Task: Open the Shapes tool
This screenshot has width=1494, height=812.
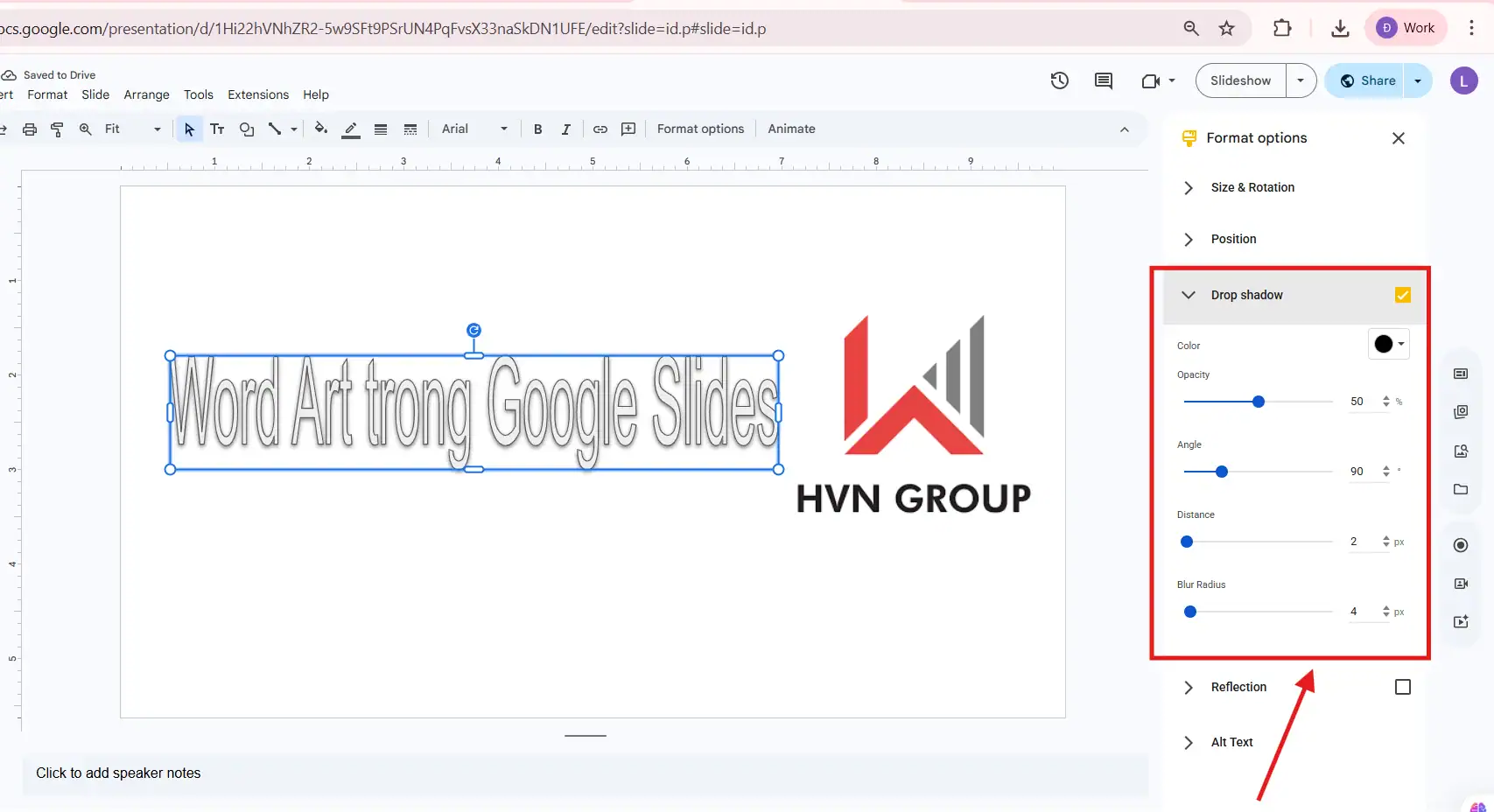Action: point(246,129)
